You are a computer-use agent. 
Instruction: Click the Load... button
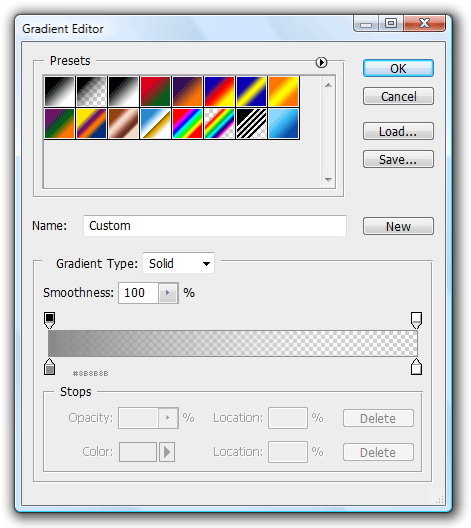coord(398,131)
